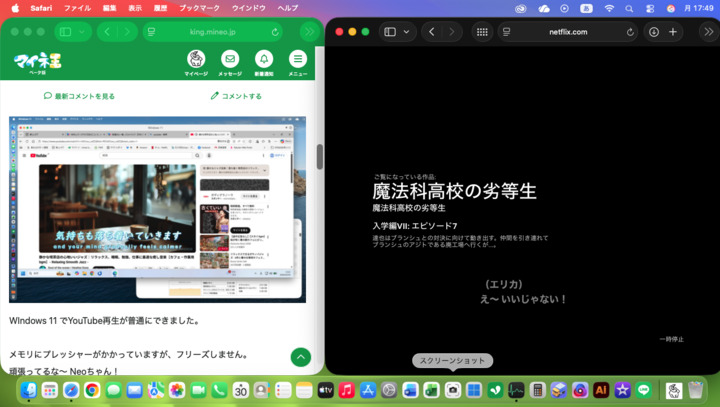The image size is (720, 407).
Task: Click the マイネ王 logo
Action: pos(38,63)
